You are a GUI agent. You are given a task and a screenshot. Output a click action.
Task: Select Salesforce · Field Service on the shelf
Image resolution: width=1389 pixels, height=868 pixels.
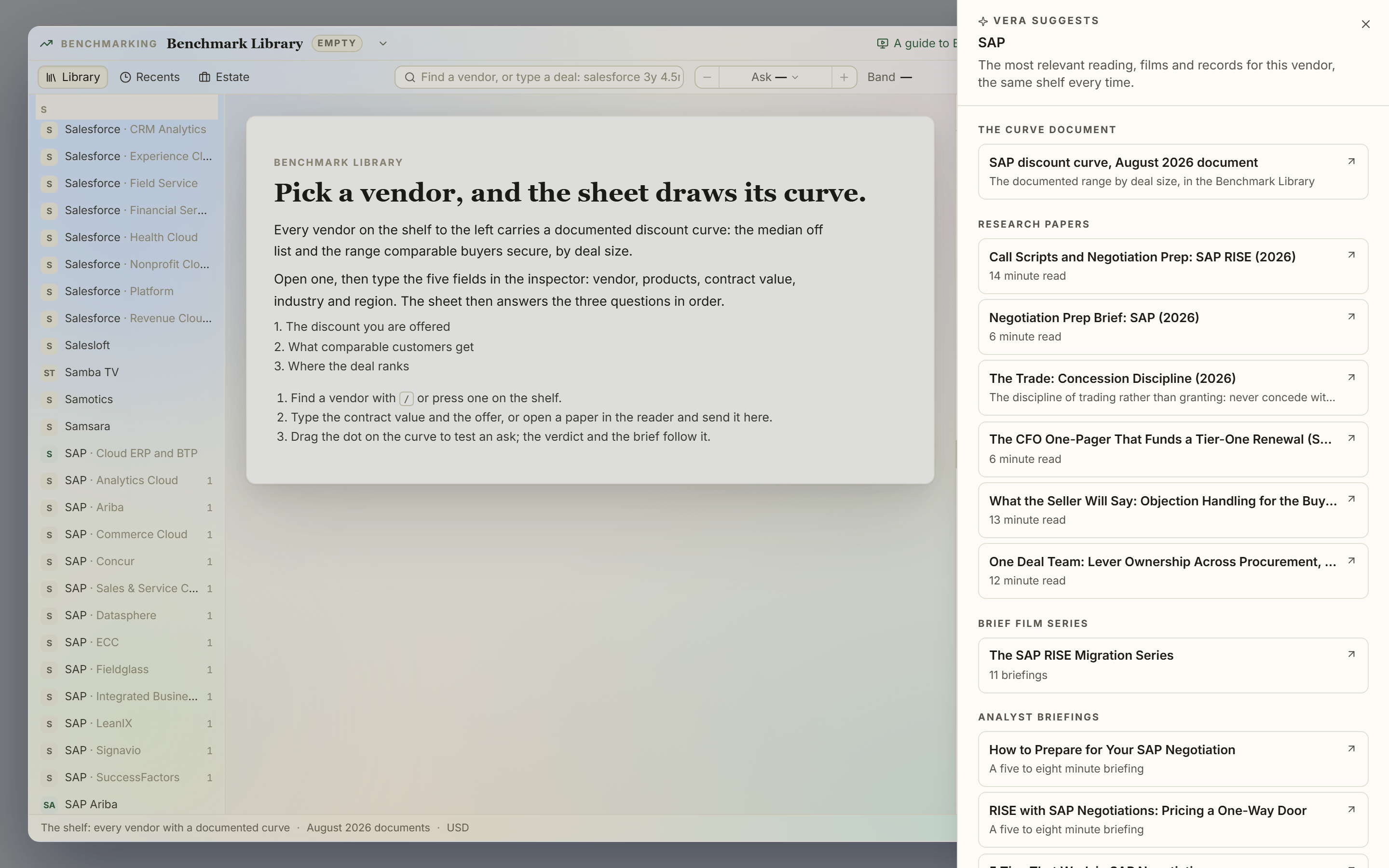pyautogui.click(x=127, y=183)
